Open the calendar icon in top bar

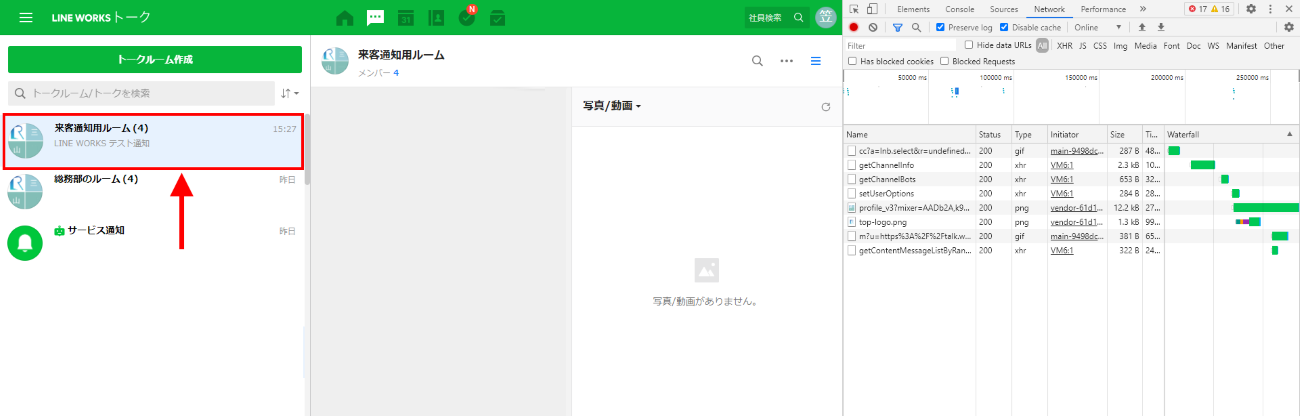coord(405,18)
